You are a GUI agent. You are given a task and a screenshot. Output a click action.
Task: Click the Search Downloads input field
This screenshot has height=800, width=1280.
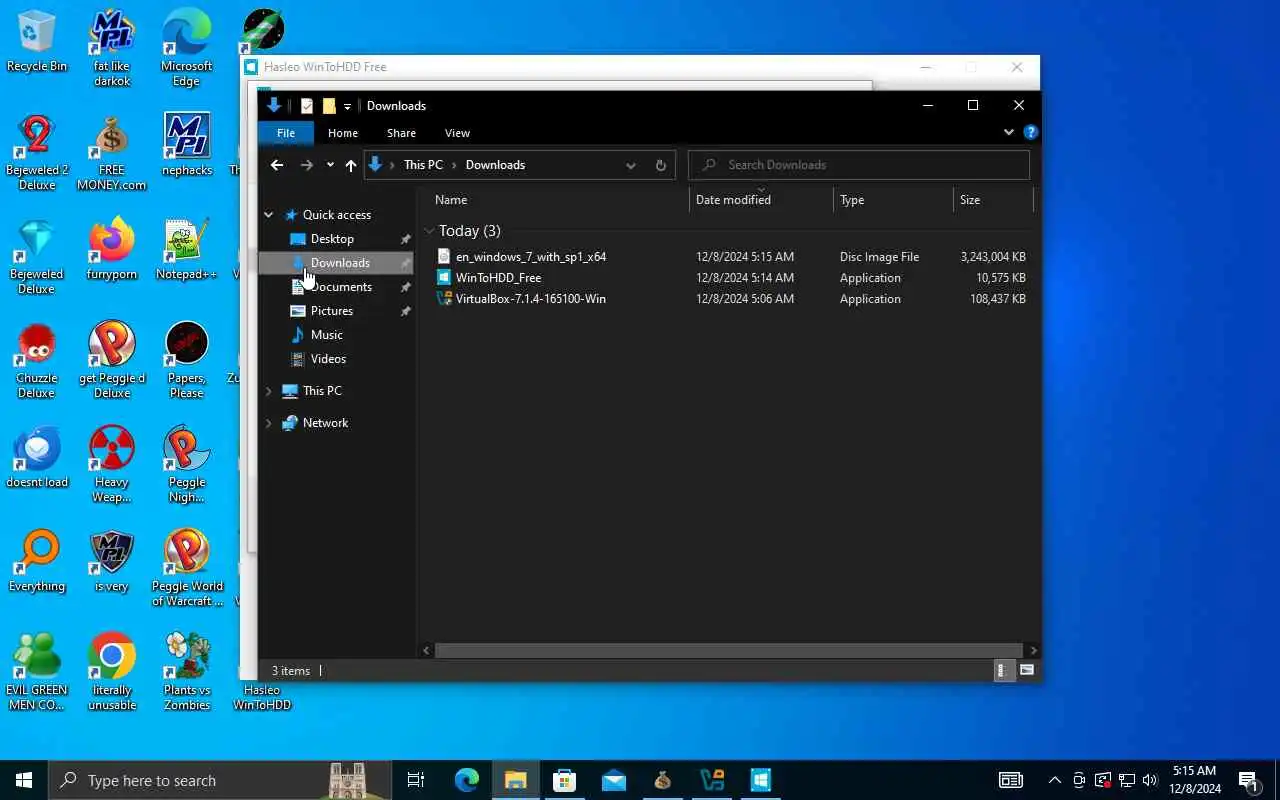859,165
